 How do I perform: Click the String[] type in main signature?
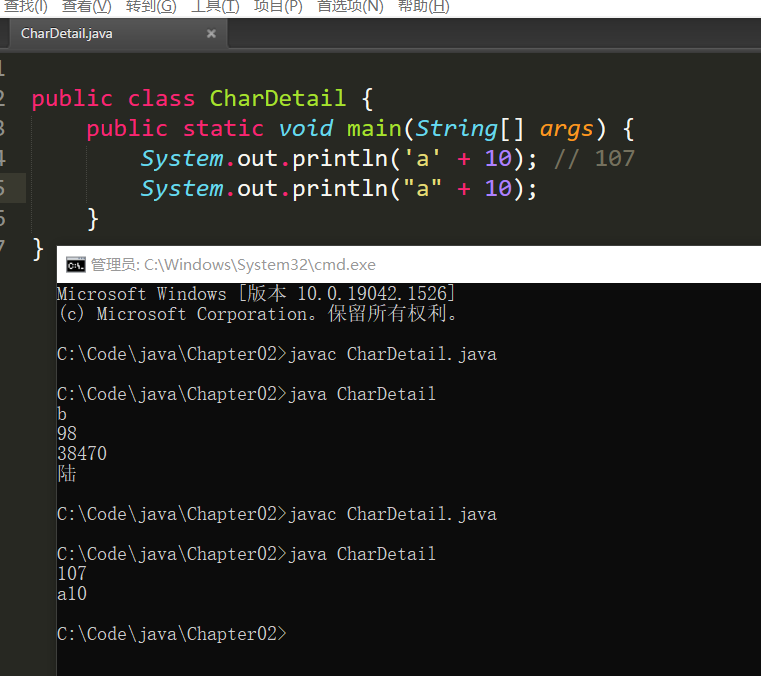click(470, 129)
